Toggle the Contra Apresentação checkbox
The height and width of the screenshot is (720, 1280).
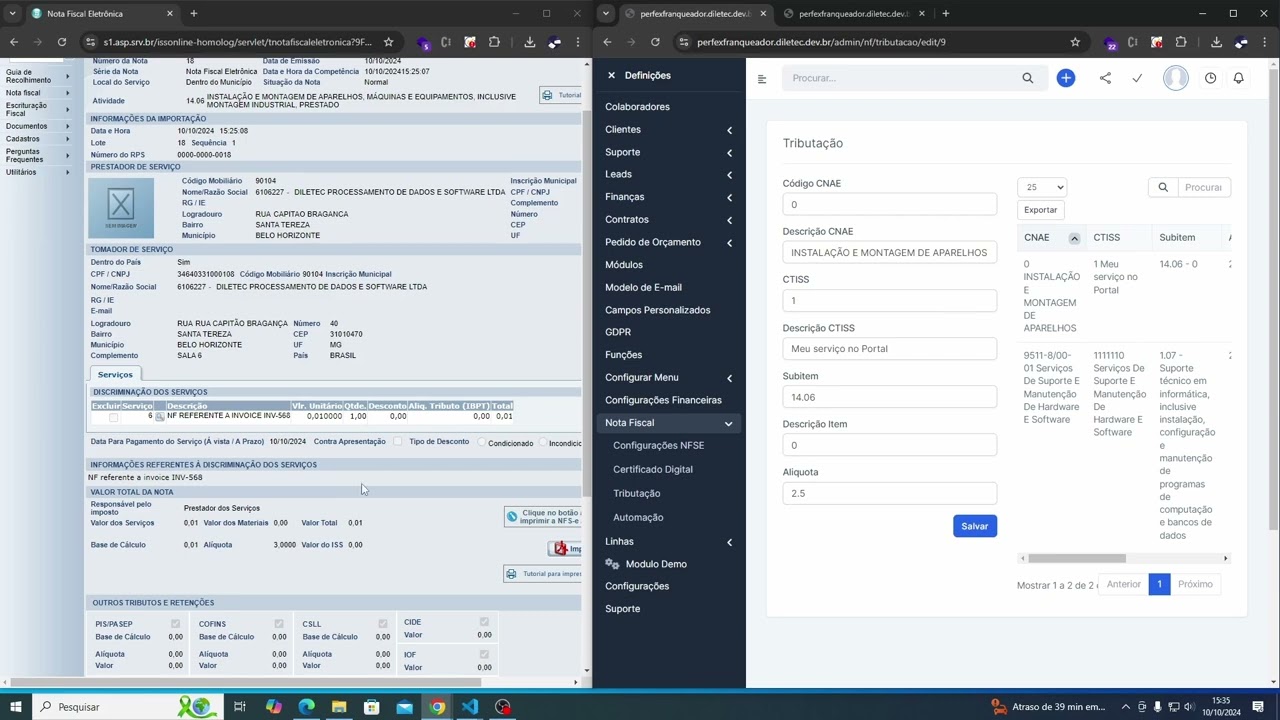(x=398, y=441)
